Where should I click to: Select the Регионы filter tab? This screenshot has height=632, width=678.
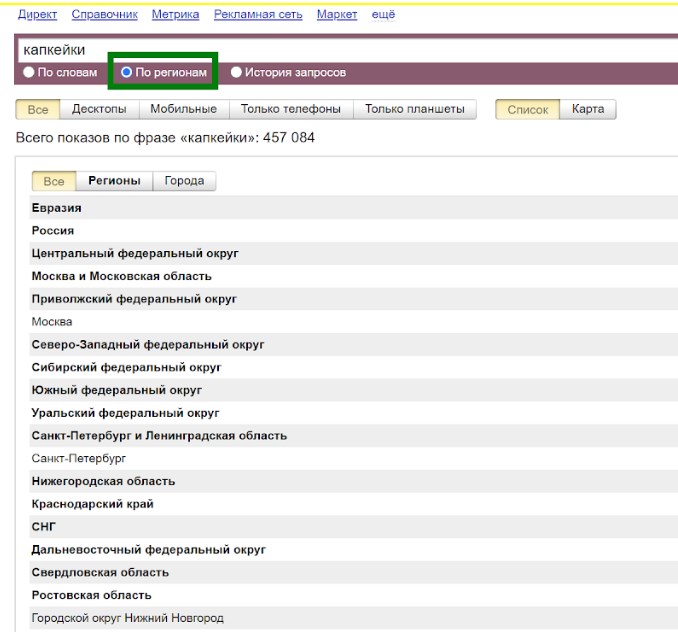pos(114,181)
